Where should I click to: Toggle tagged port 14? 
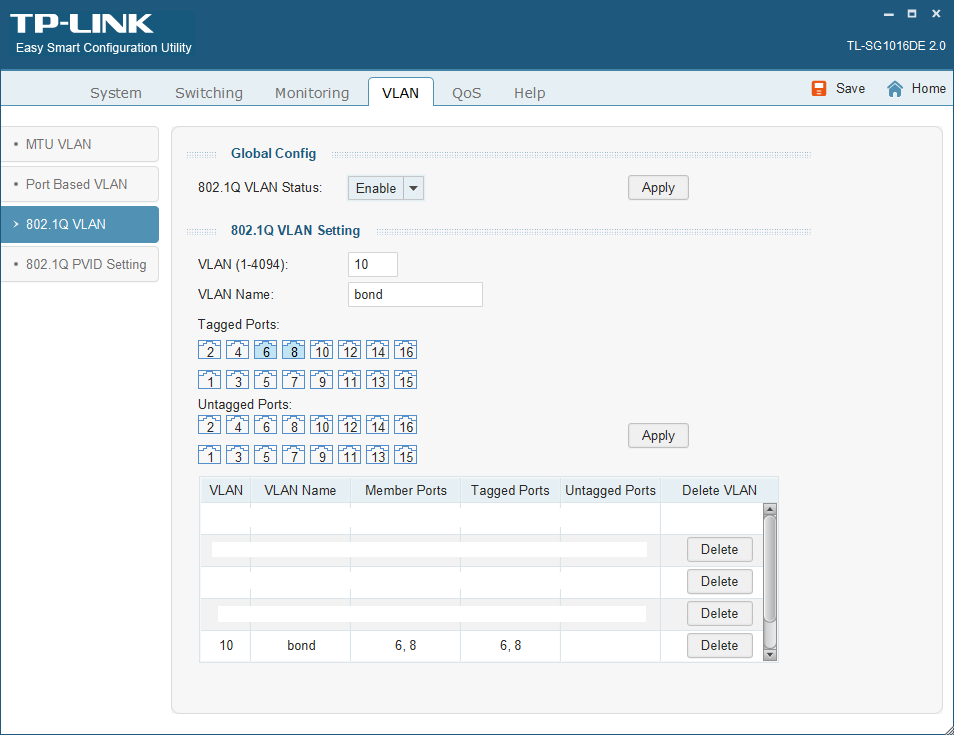click(377, 350)
